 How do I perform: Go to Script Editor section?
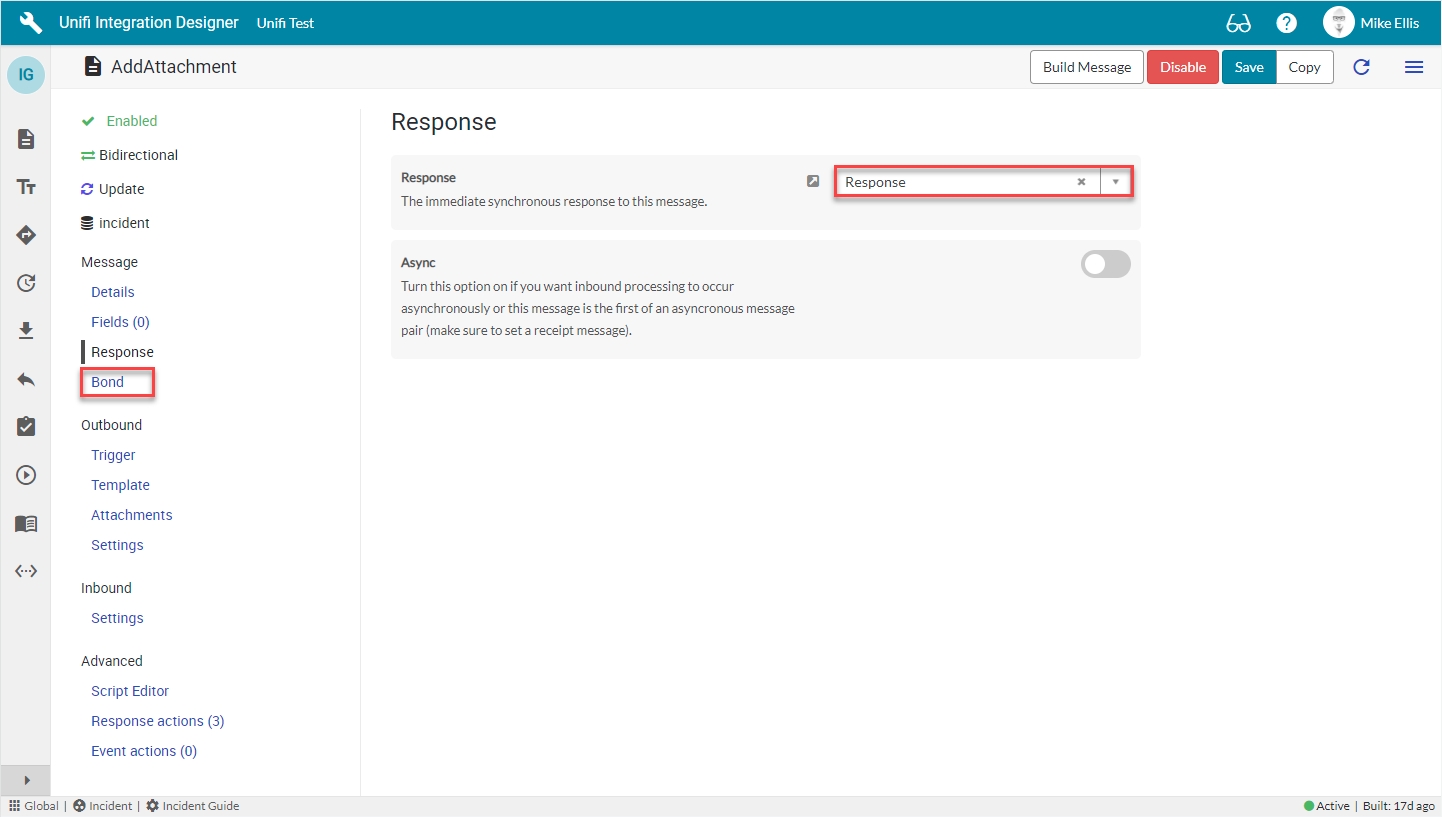click(x=130, y=691)
